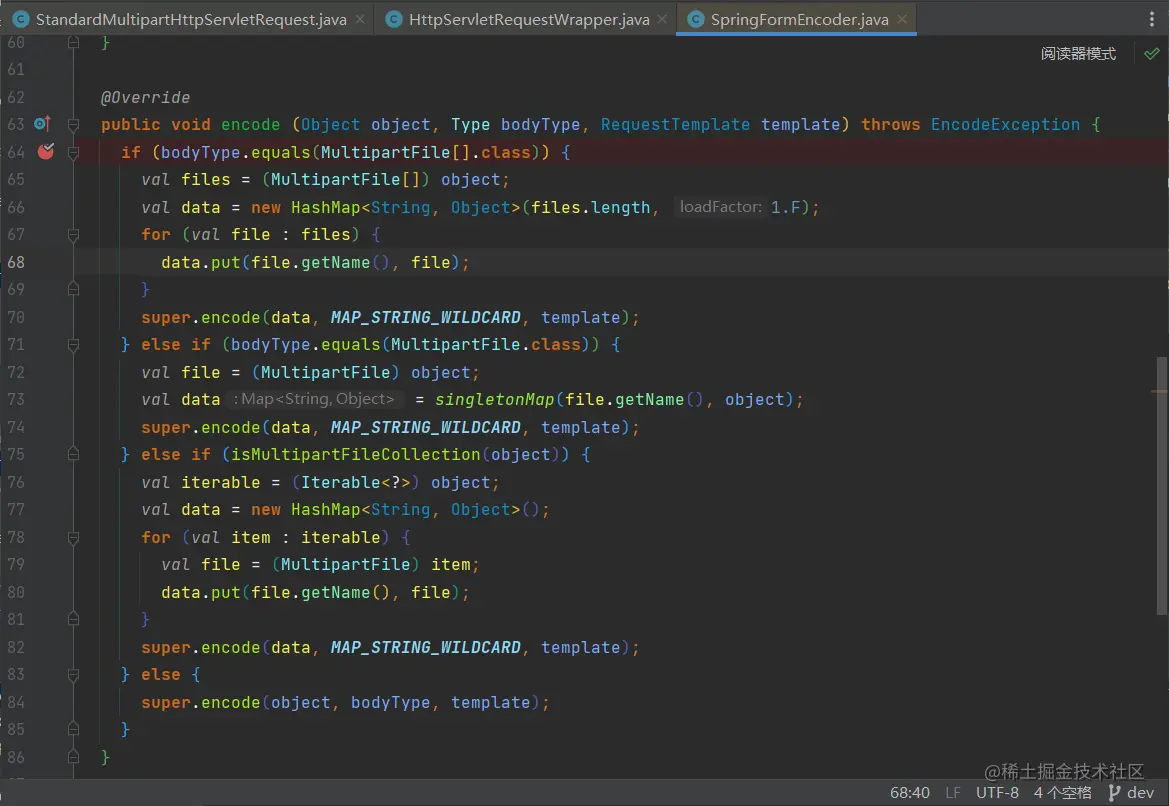This screenshot has width=1169, height=806.
Task: Collapse the else block at line 83
Action: (x=73, y=674)
